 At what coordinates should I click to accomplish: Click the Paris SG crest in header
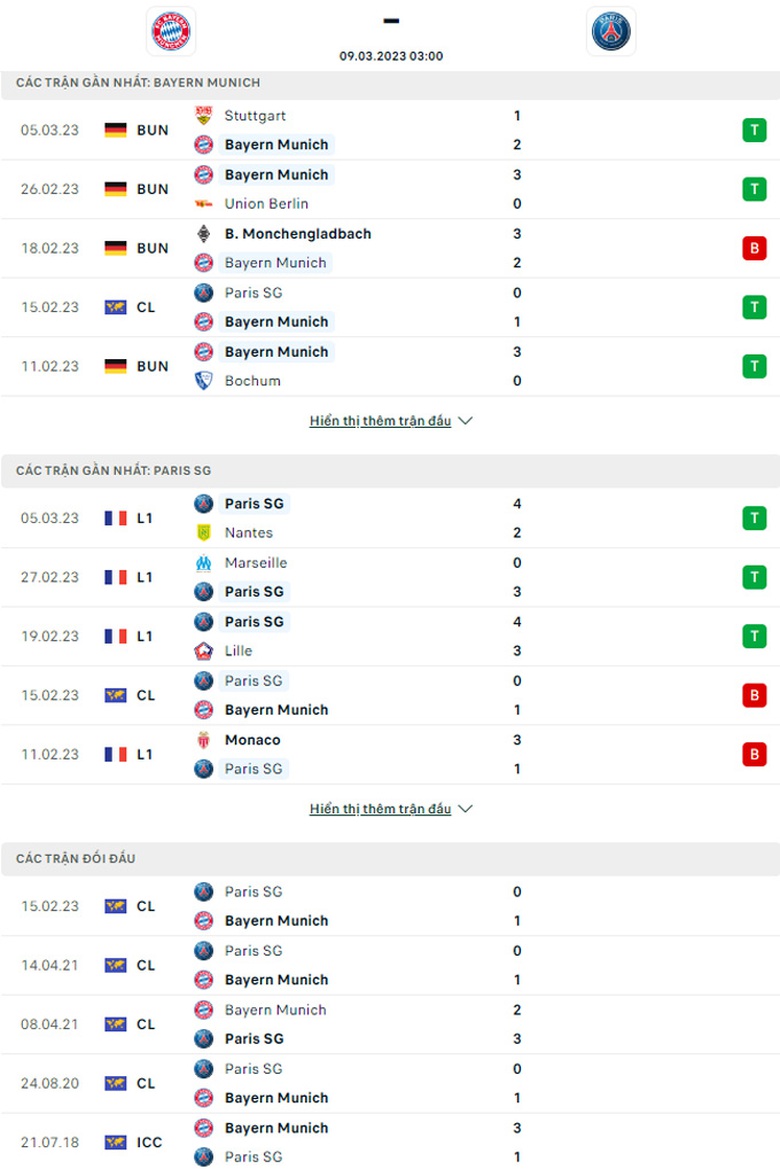point(610,31)
